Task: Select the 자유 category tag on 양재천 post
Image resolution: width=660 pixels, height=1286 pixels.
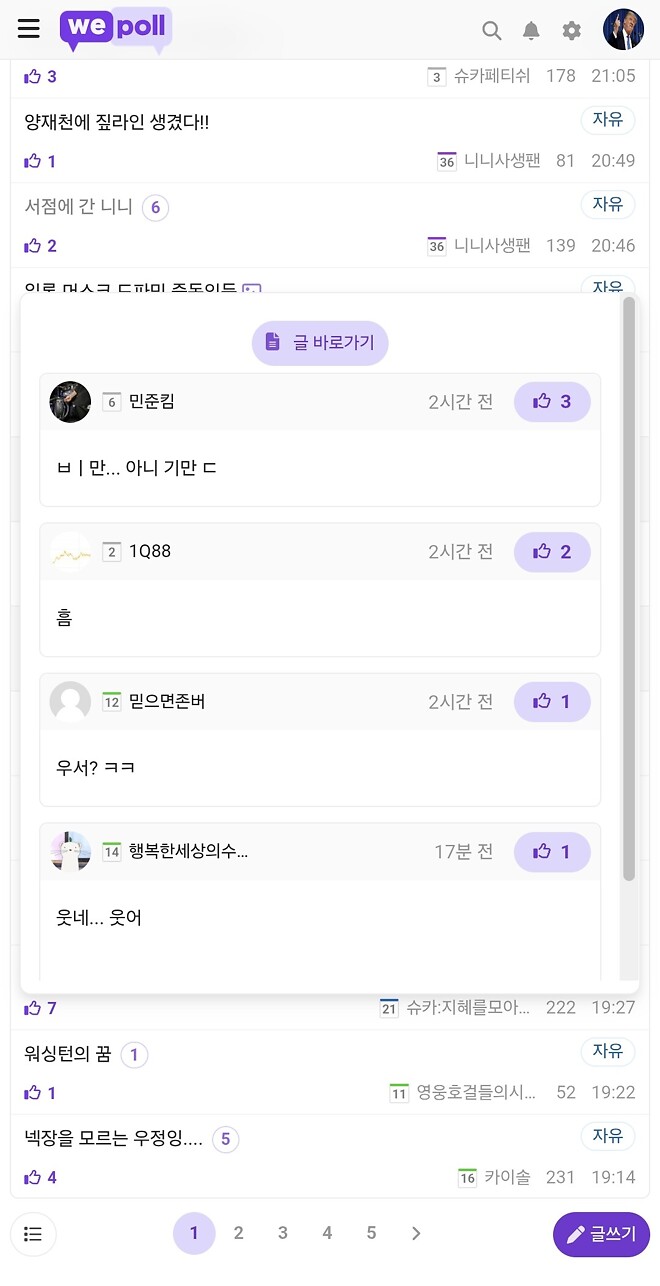Action: point(607,119)
